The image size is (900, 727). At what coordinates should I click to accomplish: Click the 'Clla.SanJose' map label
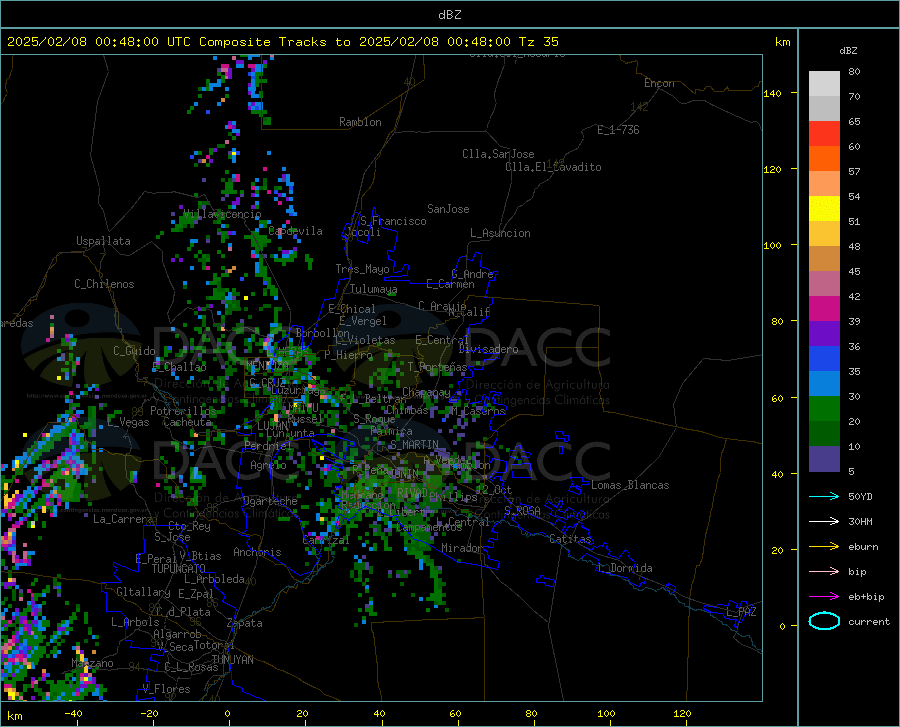pos(498,154)
